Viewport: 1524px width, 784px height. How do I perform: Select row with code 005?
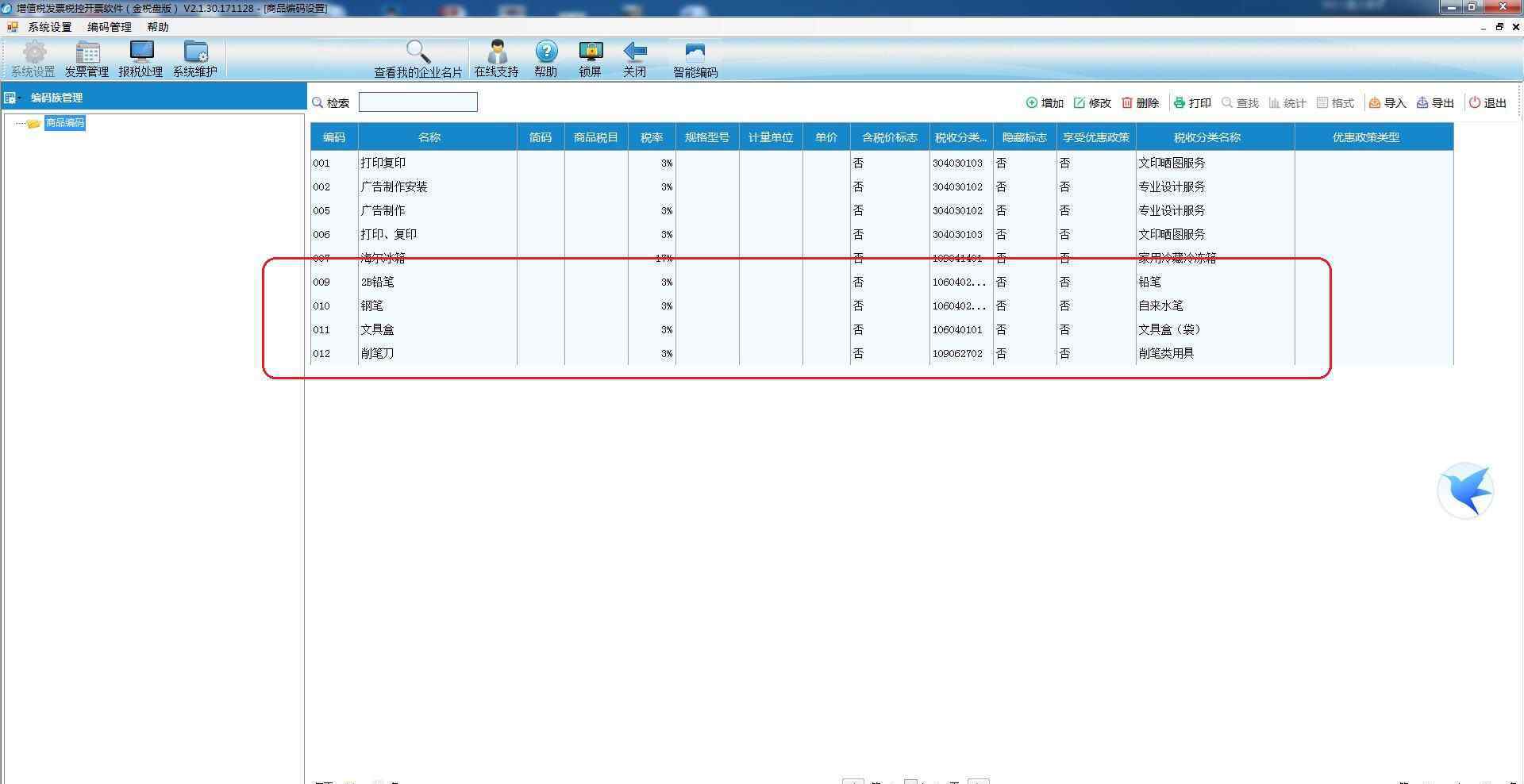882,210
